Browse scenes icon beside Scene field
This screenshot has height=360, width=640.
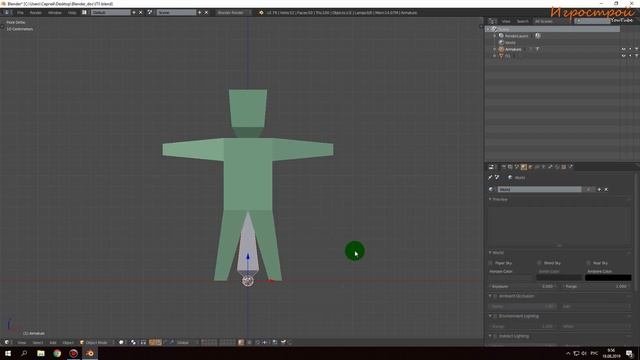pos(150,13)
